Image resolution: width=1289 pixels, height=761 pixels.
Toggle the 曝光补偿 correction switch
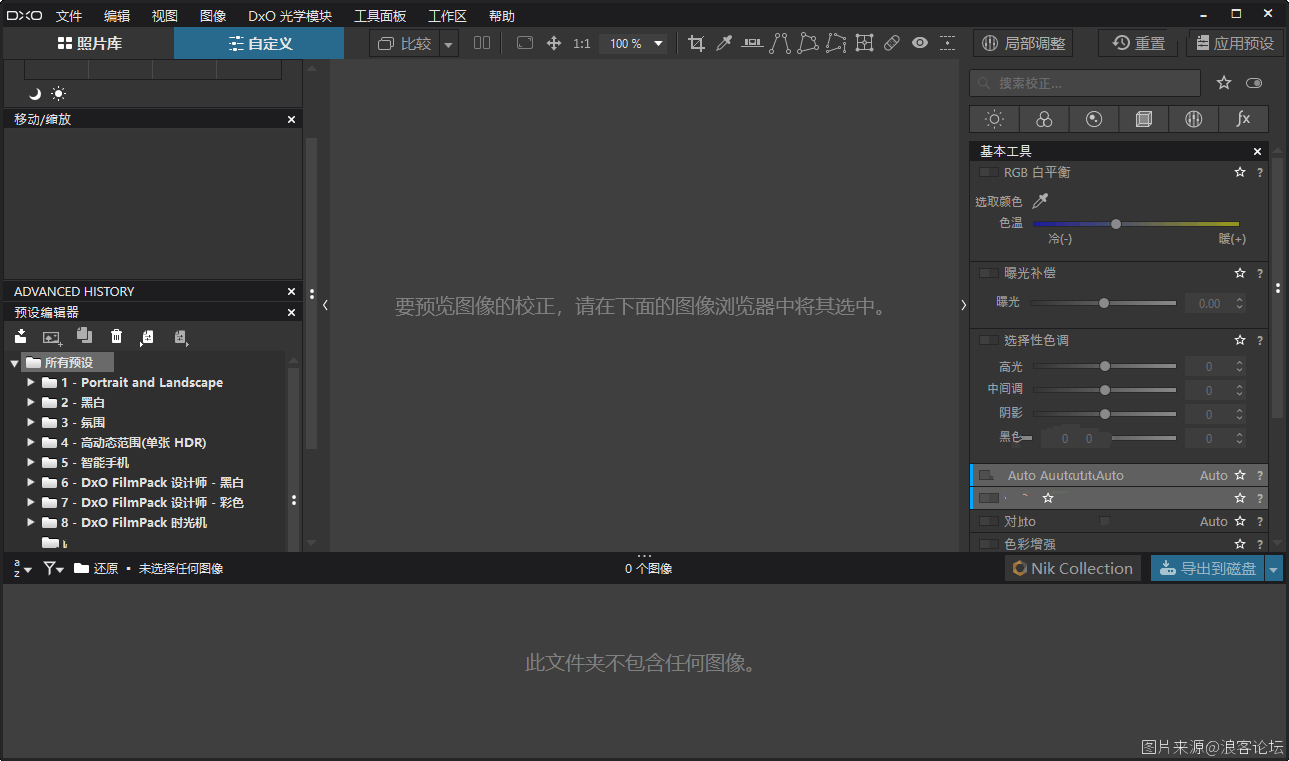(x=988, y=273)
